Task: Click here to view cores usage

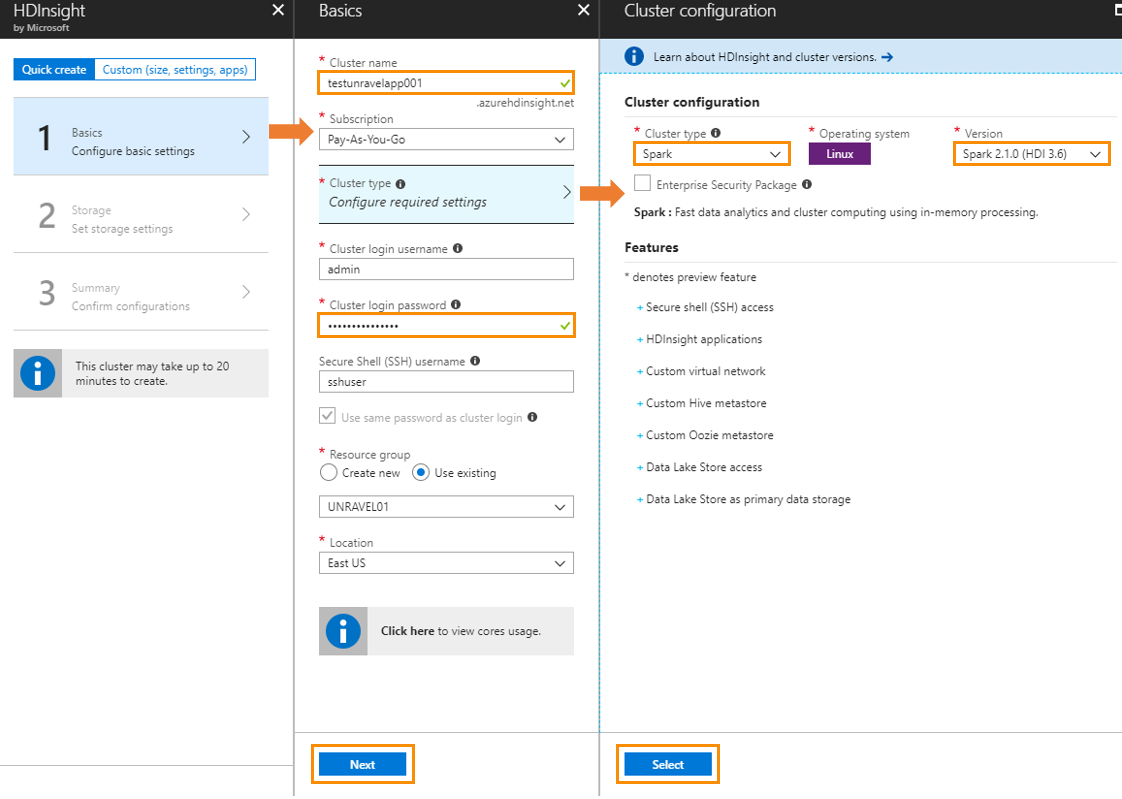Action: (x=407, y=631)
